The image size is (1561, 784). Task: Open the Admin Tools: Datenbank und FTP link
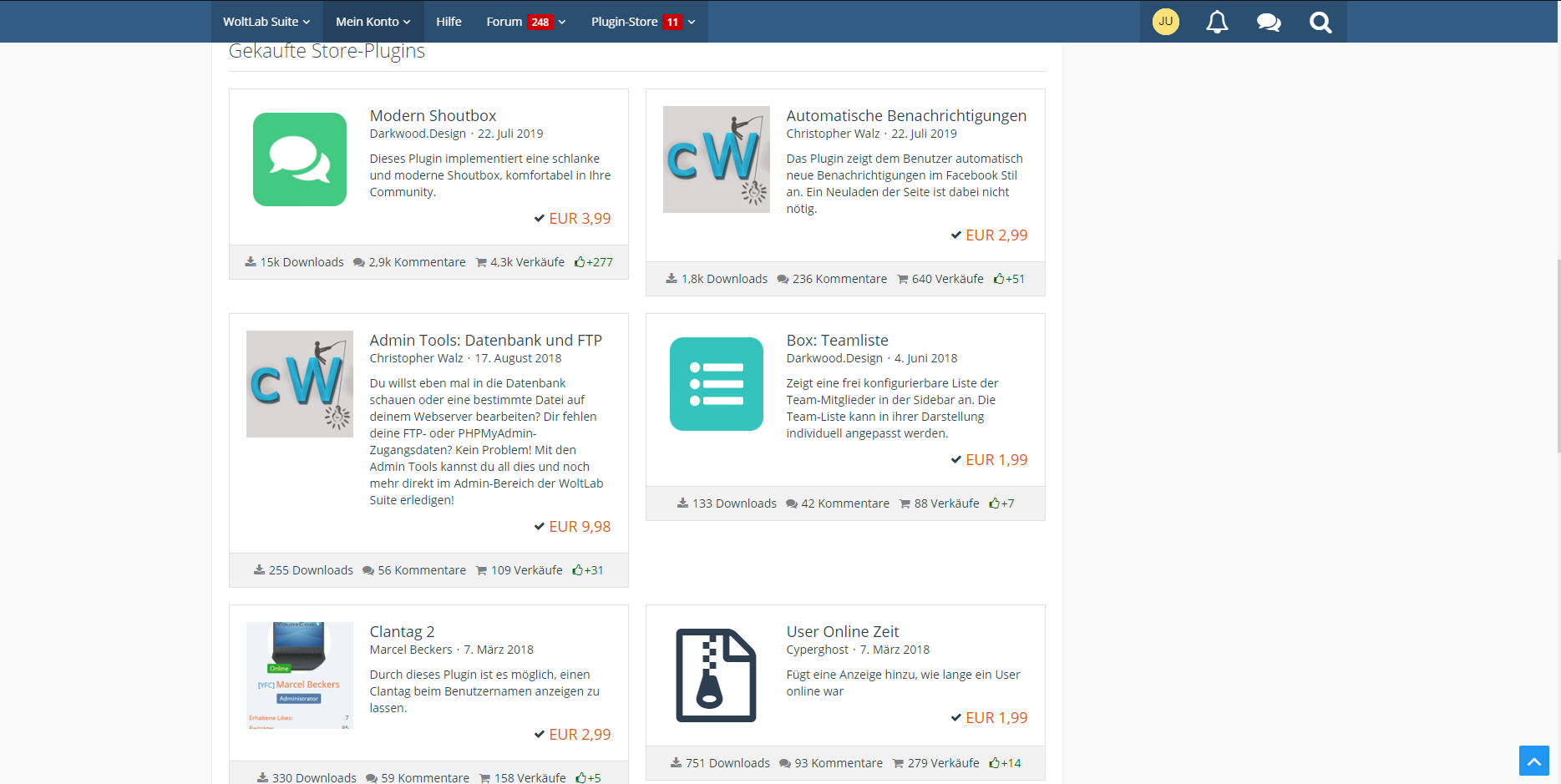point(485,341)
